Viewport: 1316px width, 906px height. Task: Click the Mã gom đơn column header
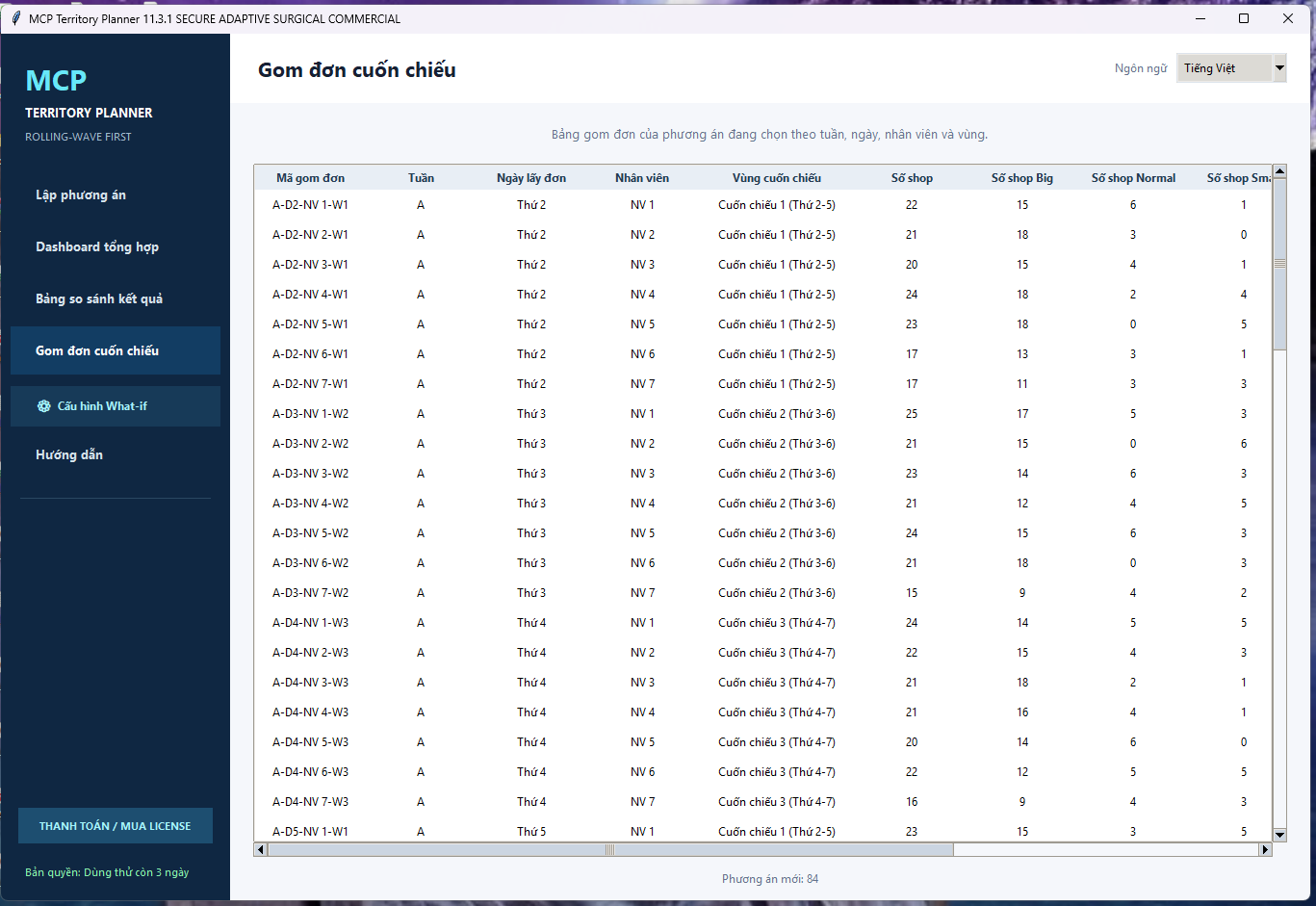point(310,178)
